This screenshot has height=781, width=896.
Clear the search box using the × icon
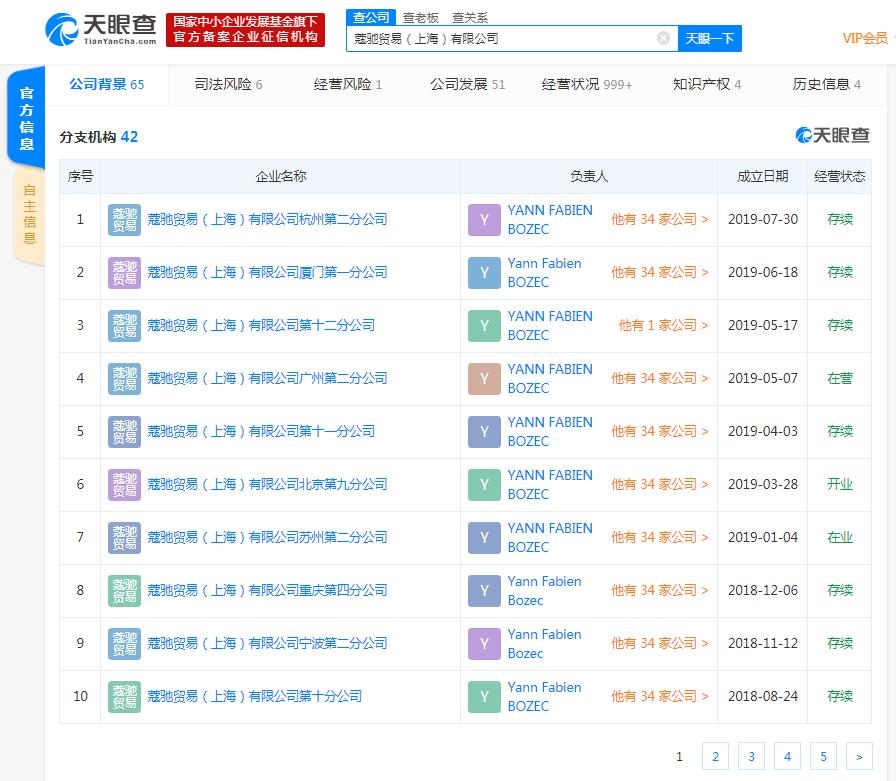tap(662, 38)
